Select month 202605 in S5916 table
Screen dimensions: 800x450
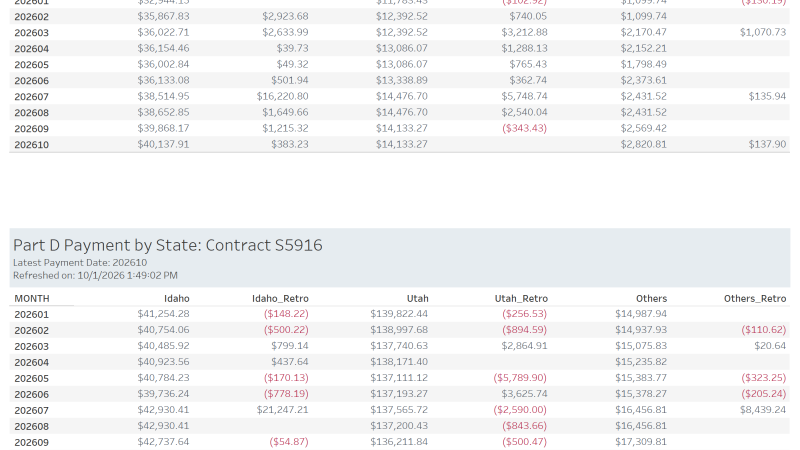click(x=32, y=379)
